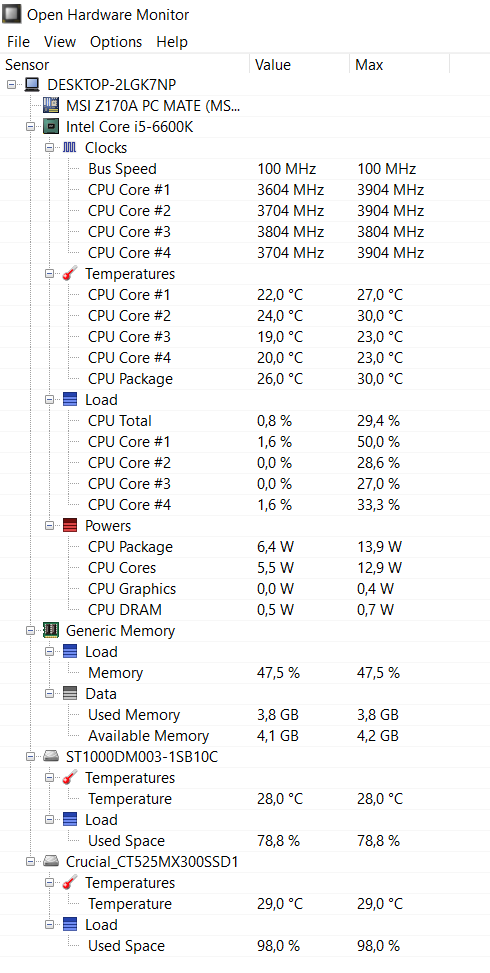Collapse the Crucial_CT525MX300SSD1 node

(x=30, y=862)
